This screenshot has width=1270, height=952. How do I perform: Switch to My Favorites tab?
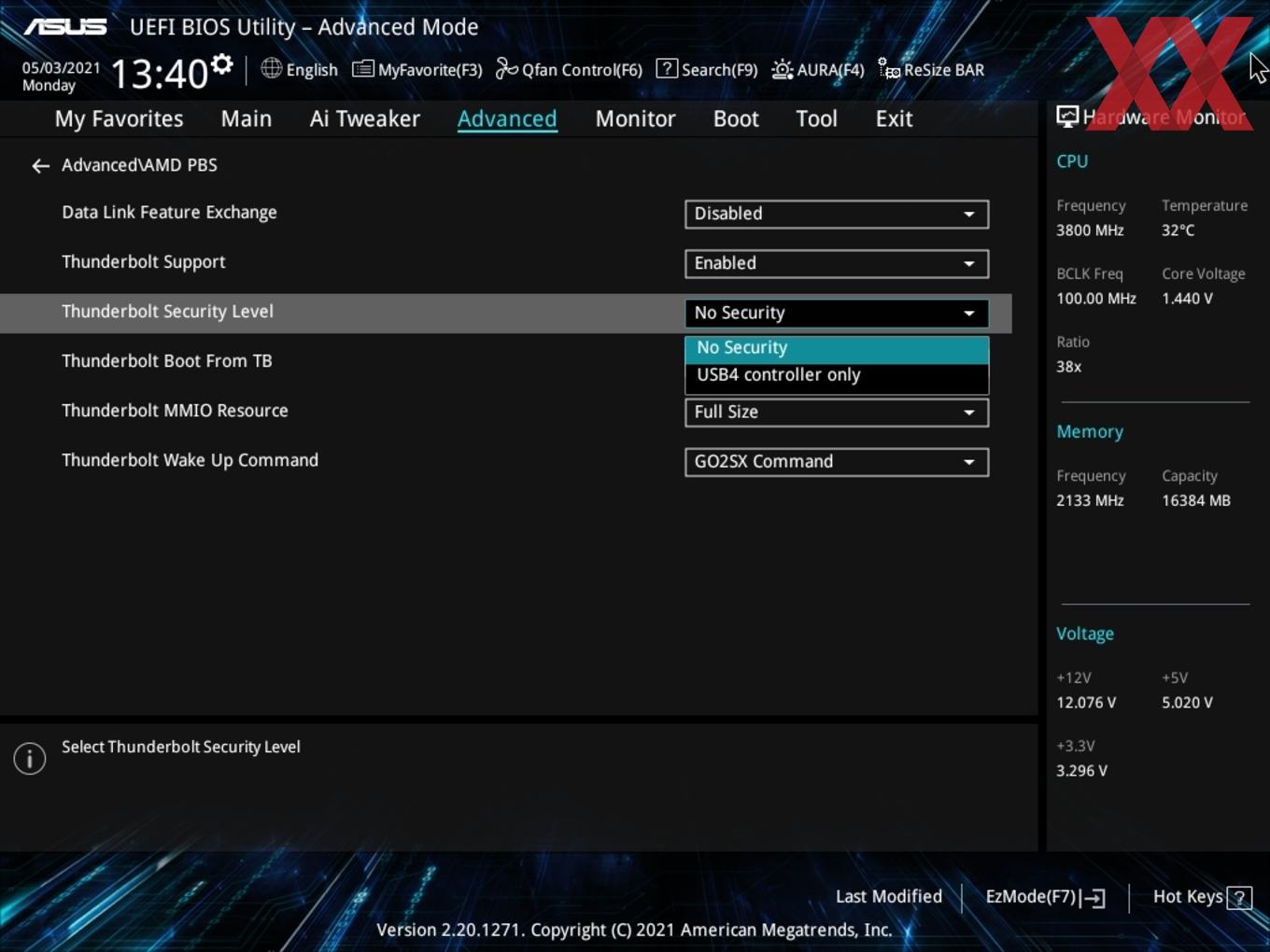click(x=119, y=119)
